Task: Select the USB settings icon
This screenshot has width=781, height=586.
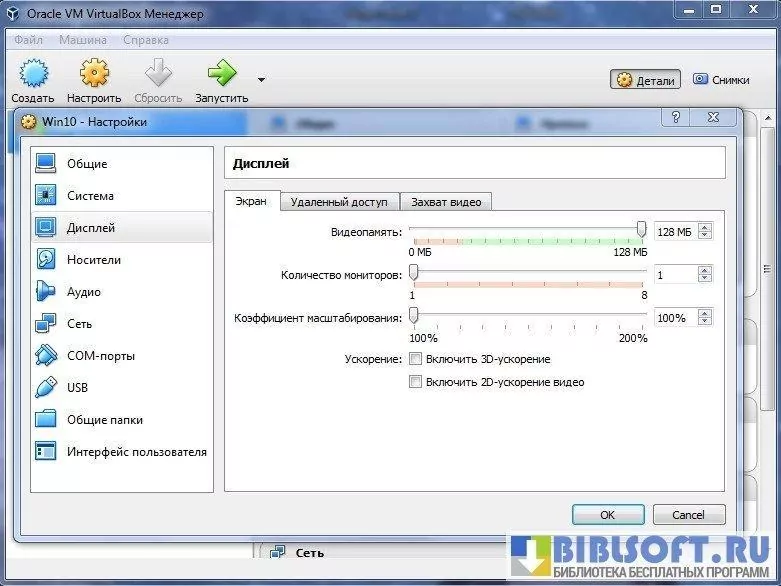Action: [46, 388]
